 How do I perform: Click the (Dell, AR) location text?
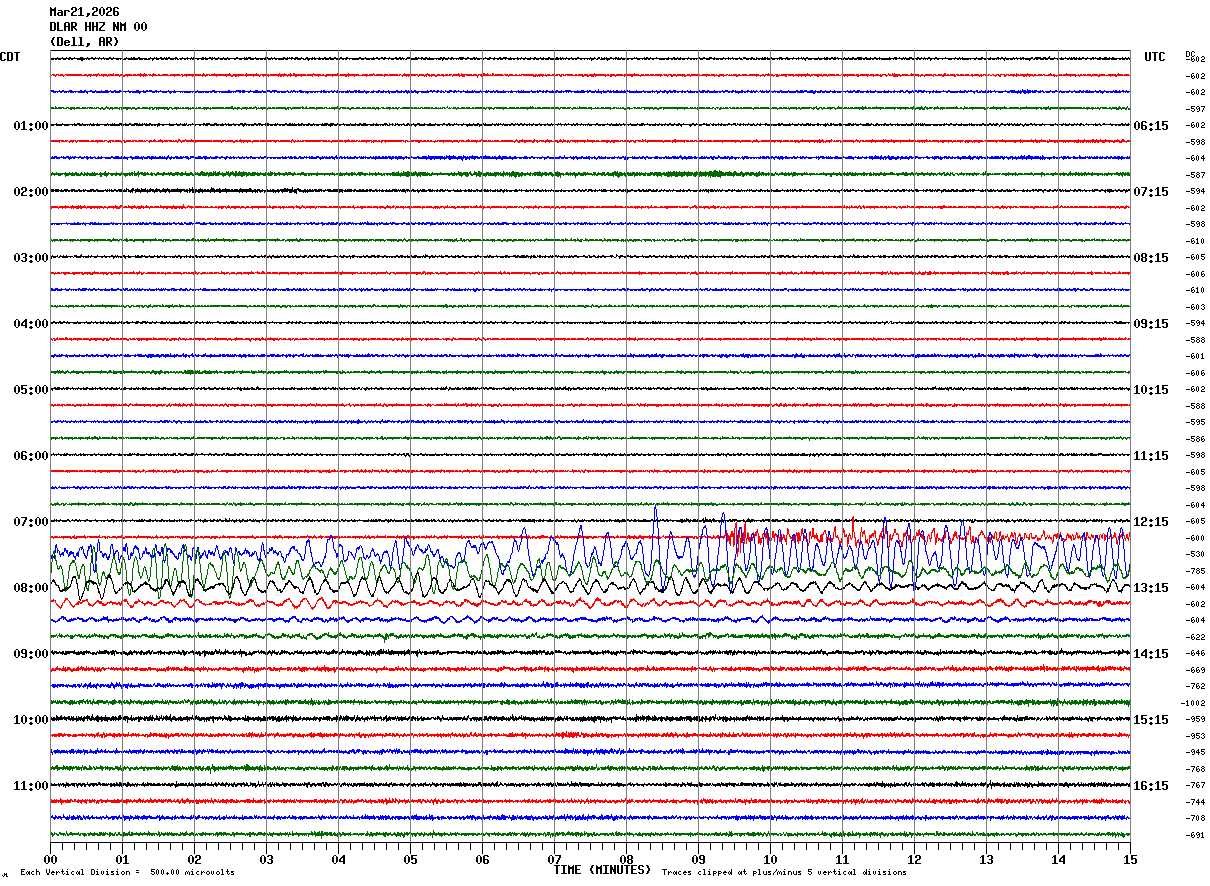pos(84,42)
